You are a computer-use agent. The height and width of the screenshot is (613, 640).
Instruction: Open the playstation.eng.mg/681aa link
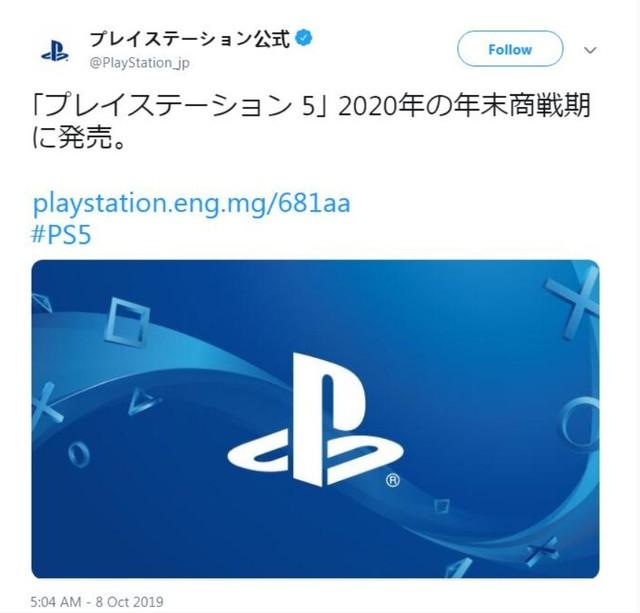191,203
